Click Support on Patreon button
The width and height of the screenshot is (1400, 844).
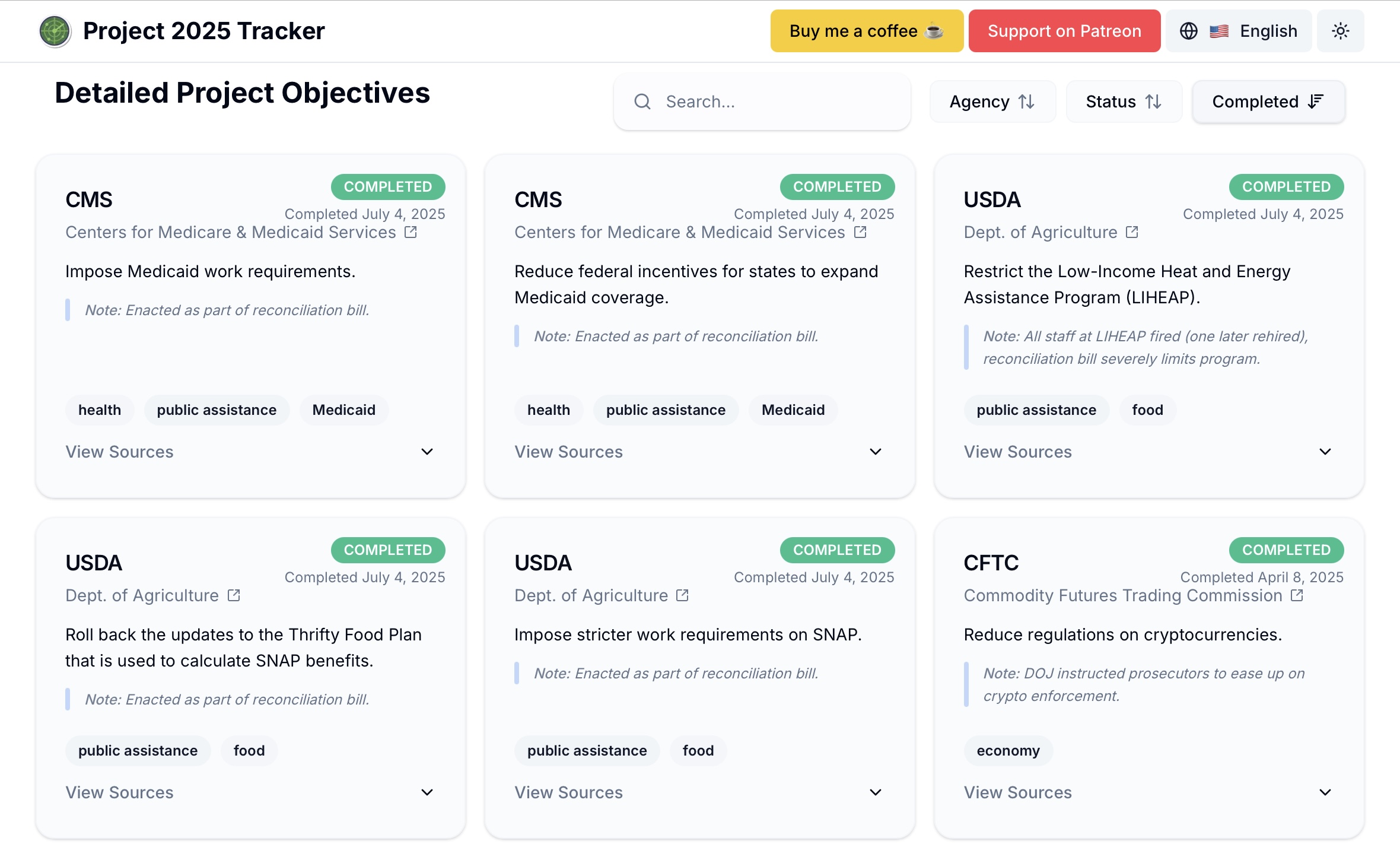click(1064, 31)
